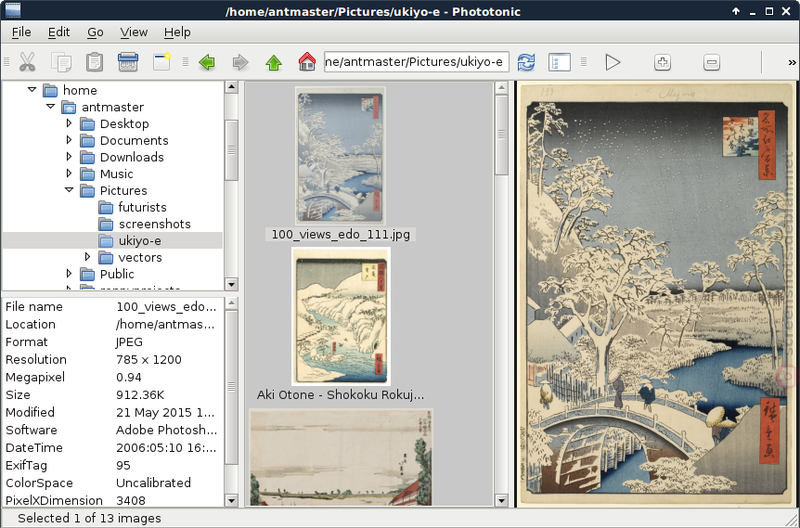Screen dimensions: 800x528
Task: Click the Software value Adobe Photosh...
Action: (166, 430)
